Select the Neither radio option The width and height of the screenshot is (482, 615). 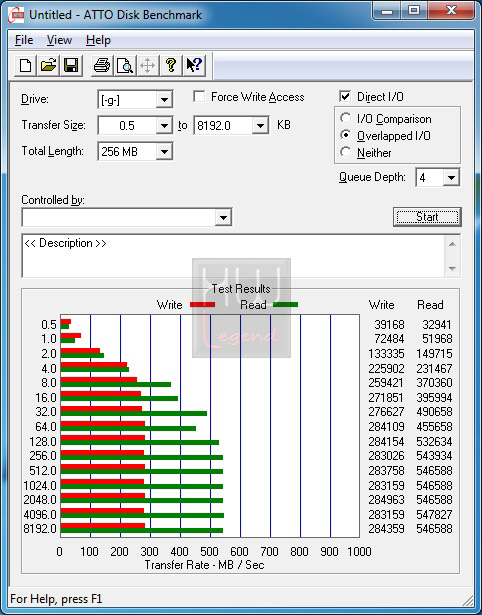point(346,152)
